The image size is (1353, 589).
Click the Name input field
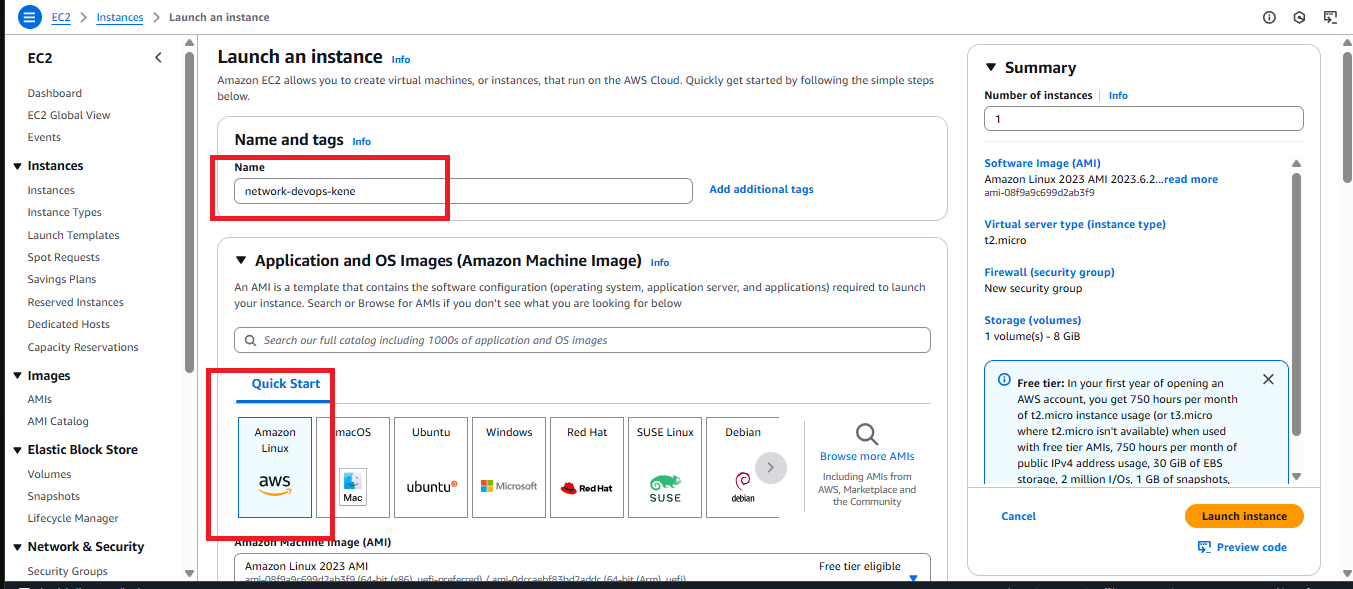[x=463, y=191]
